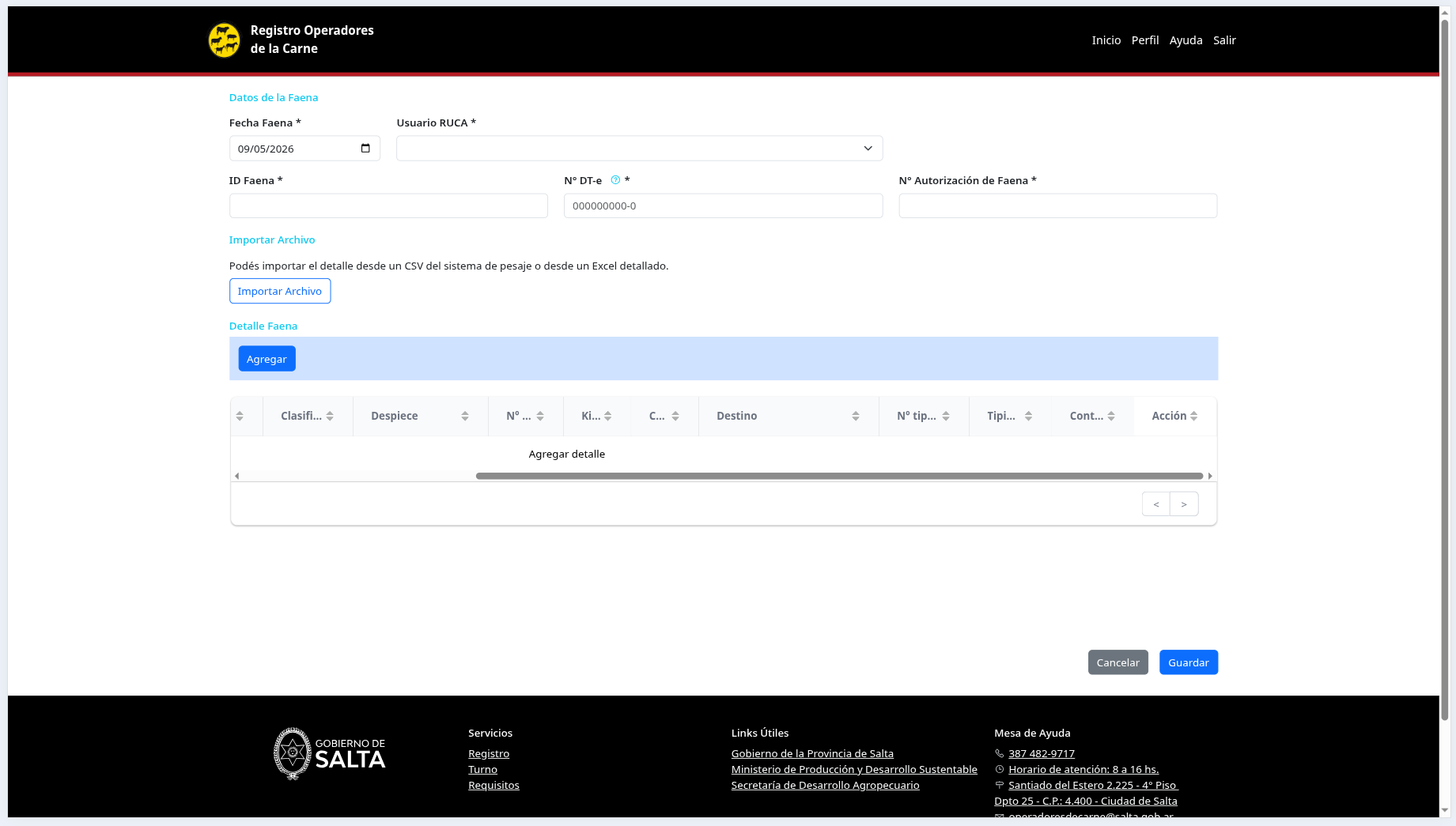This screenshot has height=826, width=1456.
Task: Focus the Fecha Faena date field
Action: tap(304, 149)
